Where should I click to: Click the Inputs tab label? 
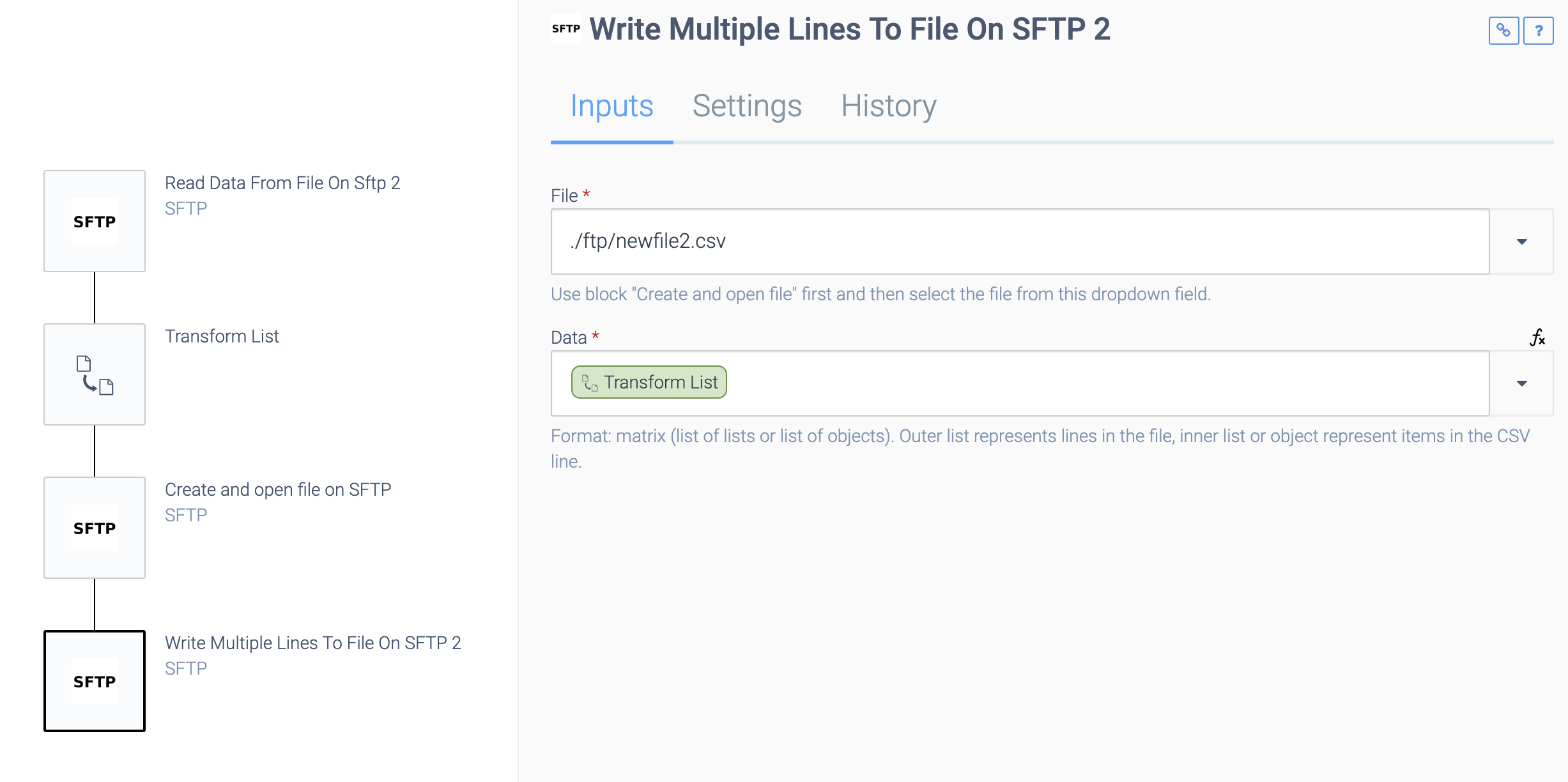click(611, 105)
